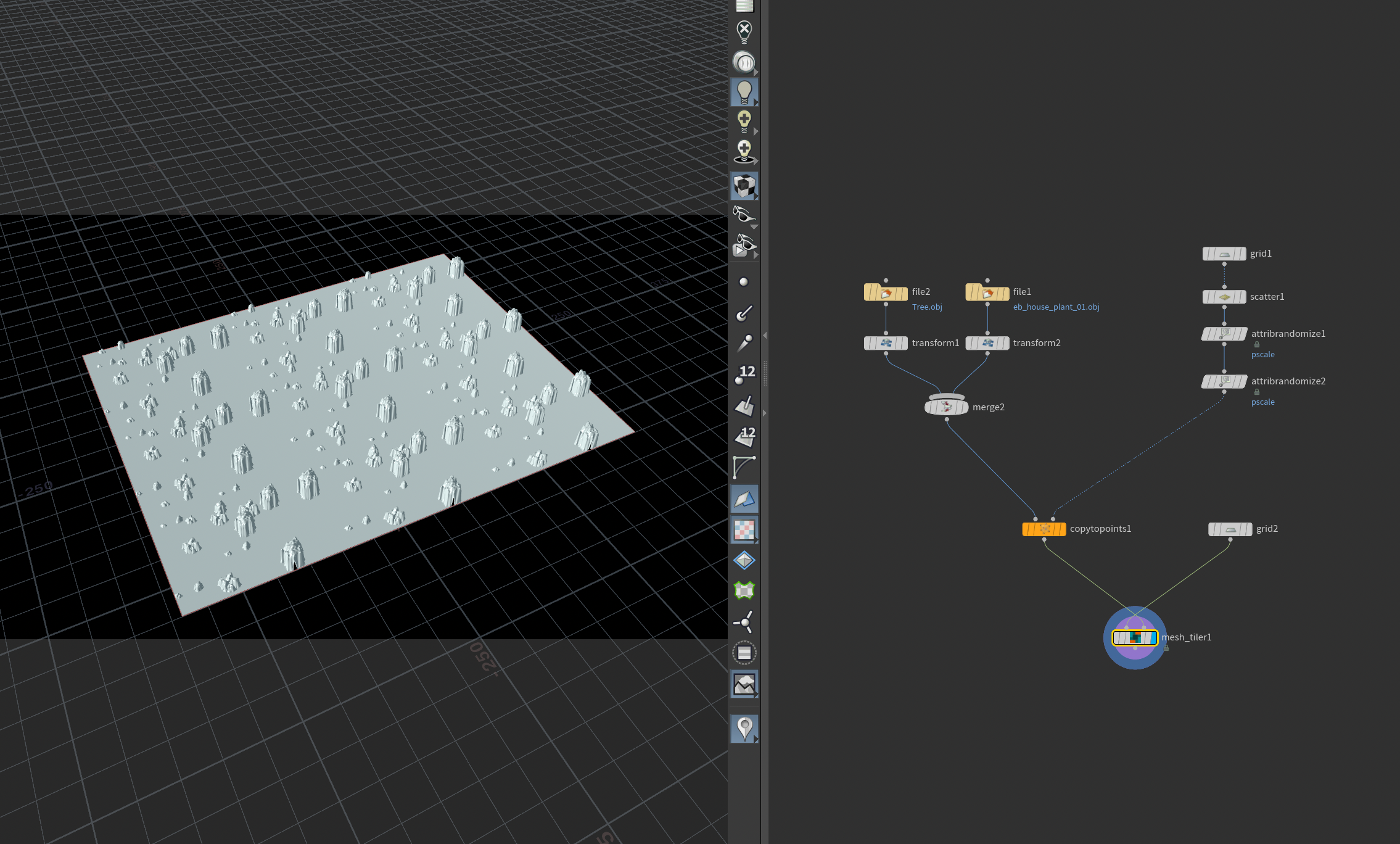Enable the headlight lighting mode
Screen dimensions: 1400x844
click(x=744, y=62)
